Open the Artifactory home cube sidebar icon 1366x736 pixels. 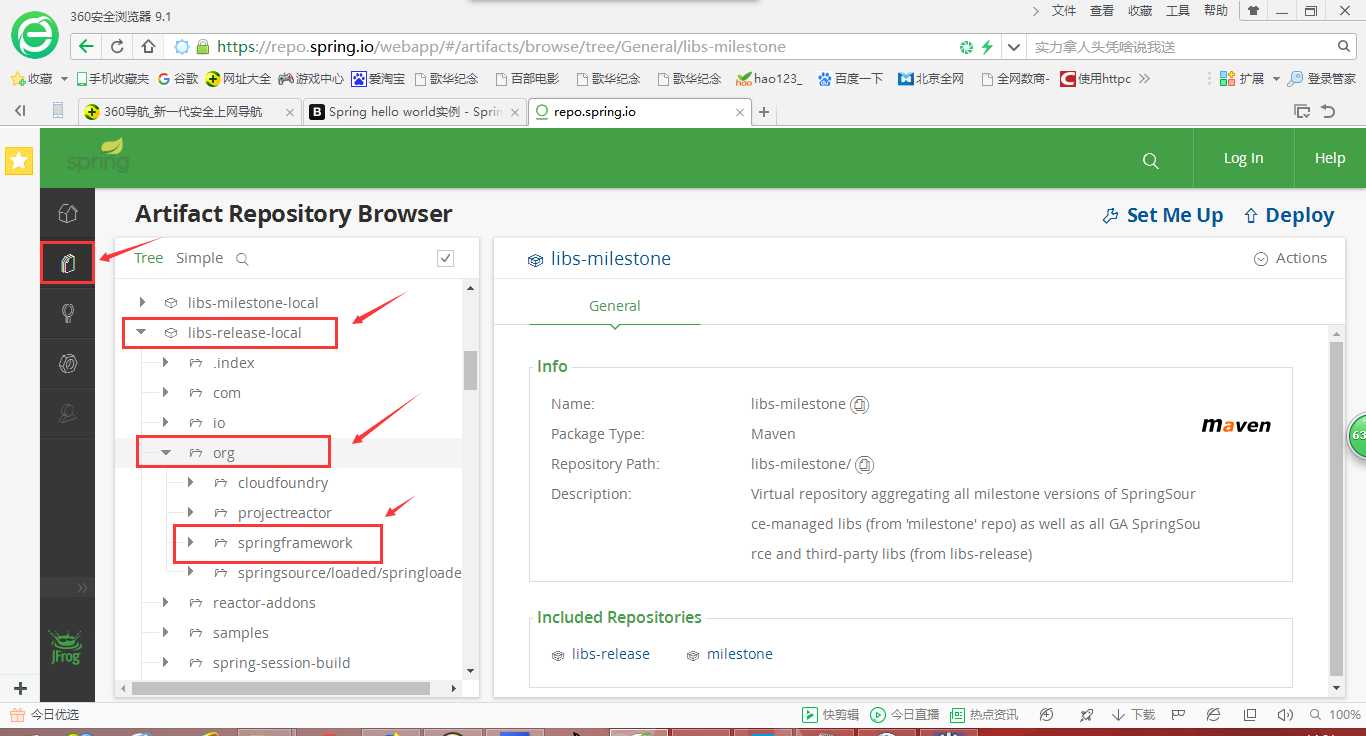(67, 213)
